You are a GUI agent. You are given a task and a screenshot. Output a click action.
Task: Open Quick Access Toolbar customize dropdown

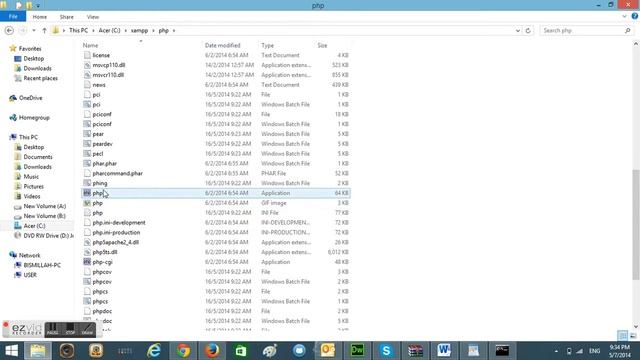coord(38,6)
